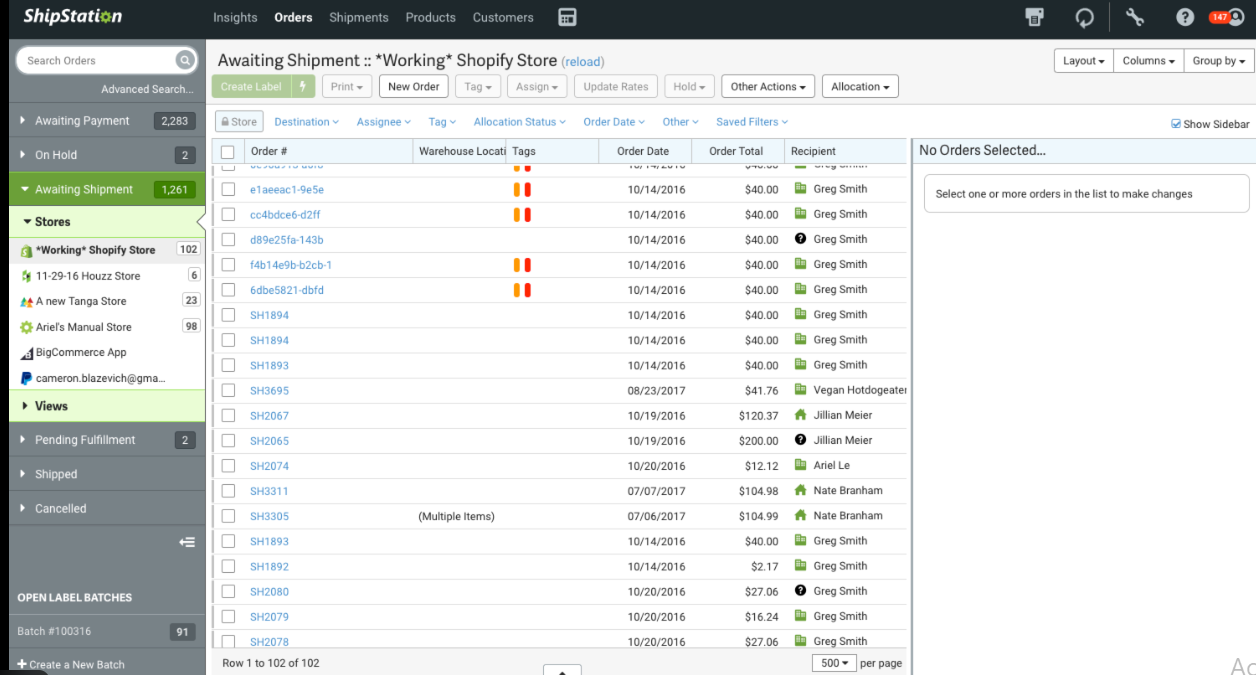Screen dimensions: 1256x675
Task: Click the address status icon on SH2080 row
Action: (800, 591)
